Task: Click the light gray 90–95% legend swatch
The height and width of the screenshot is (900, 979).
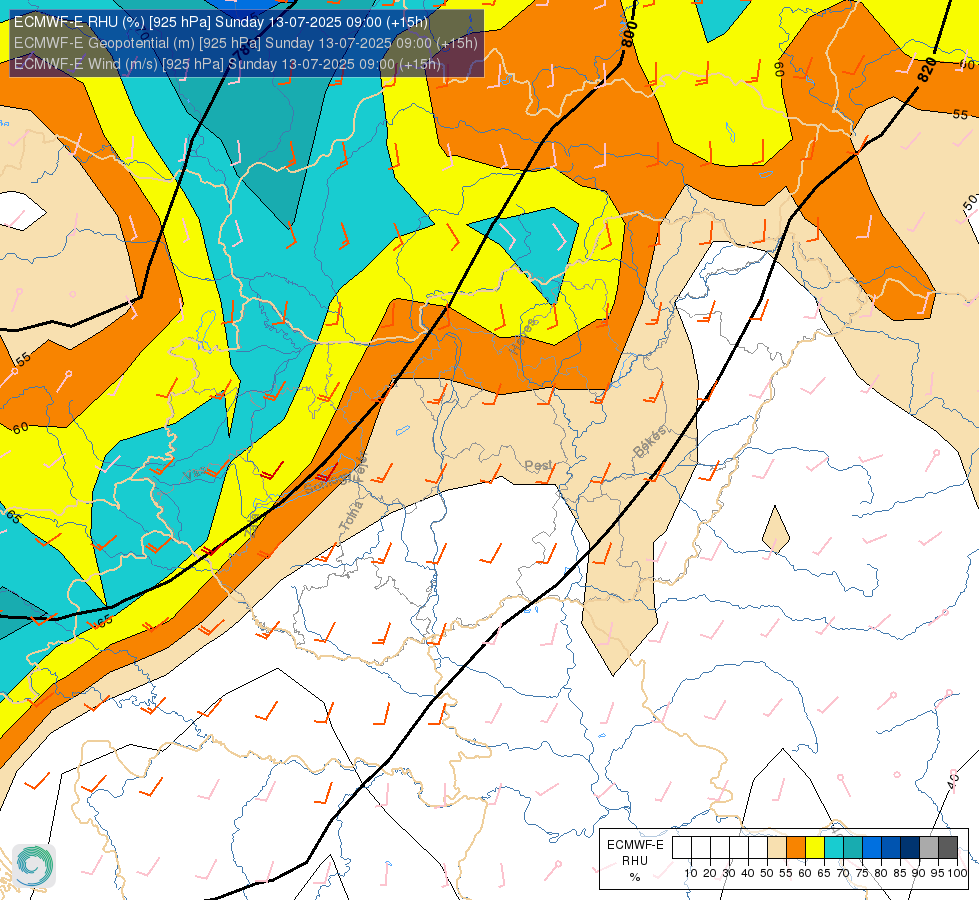Action: coord(929,848)
